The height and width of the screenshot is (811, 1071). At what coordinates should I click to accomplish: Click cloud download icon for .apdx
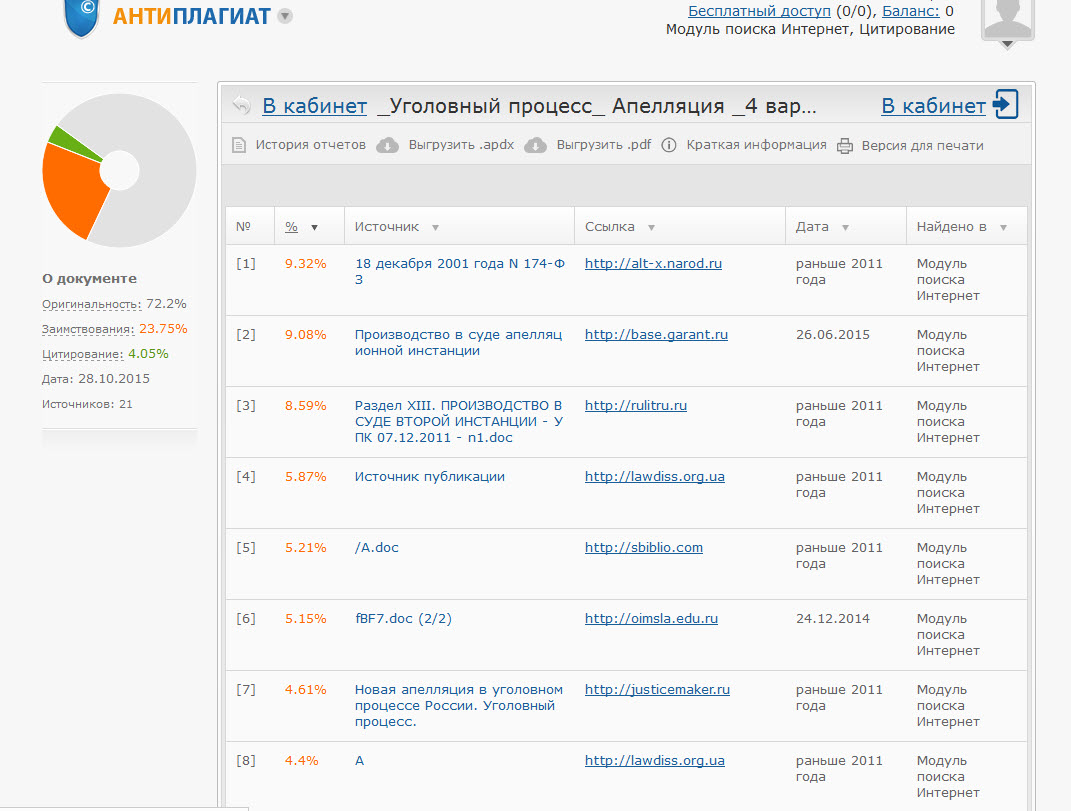click(388, 145)
